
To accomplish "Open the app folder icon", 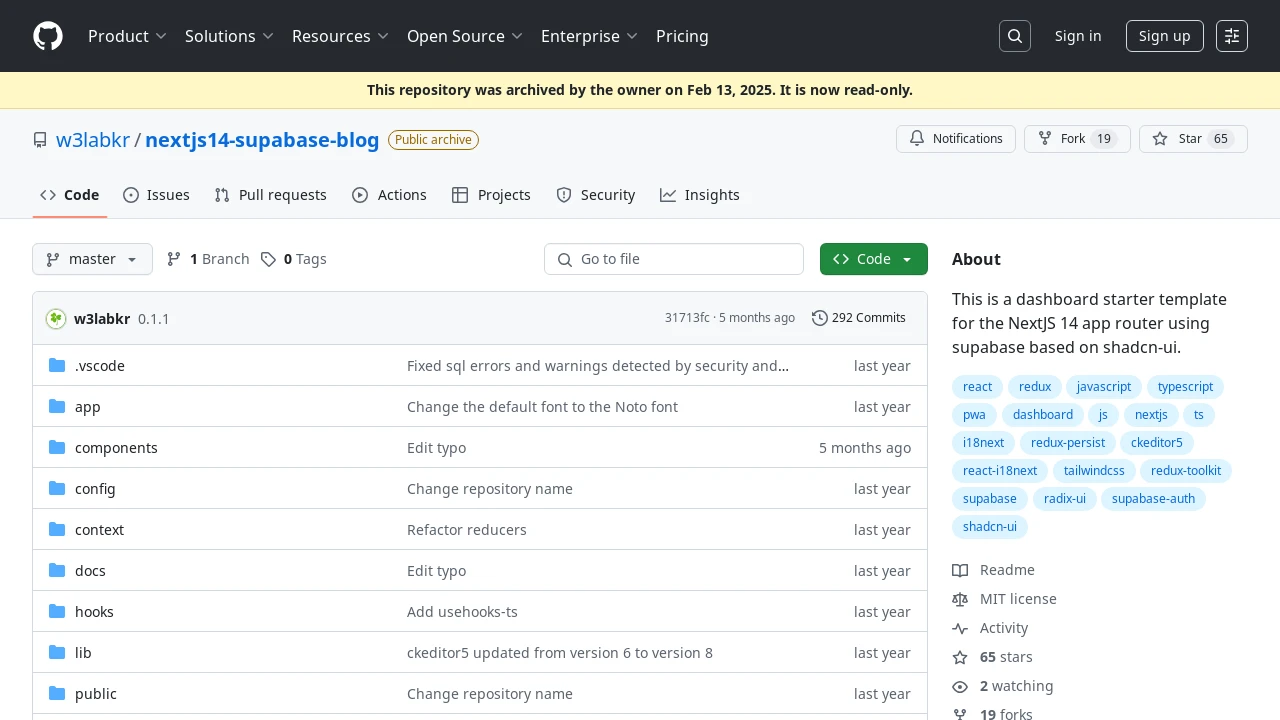I will coord(57,407).
